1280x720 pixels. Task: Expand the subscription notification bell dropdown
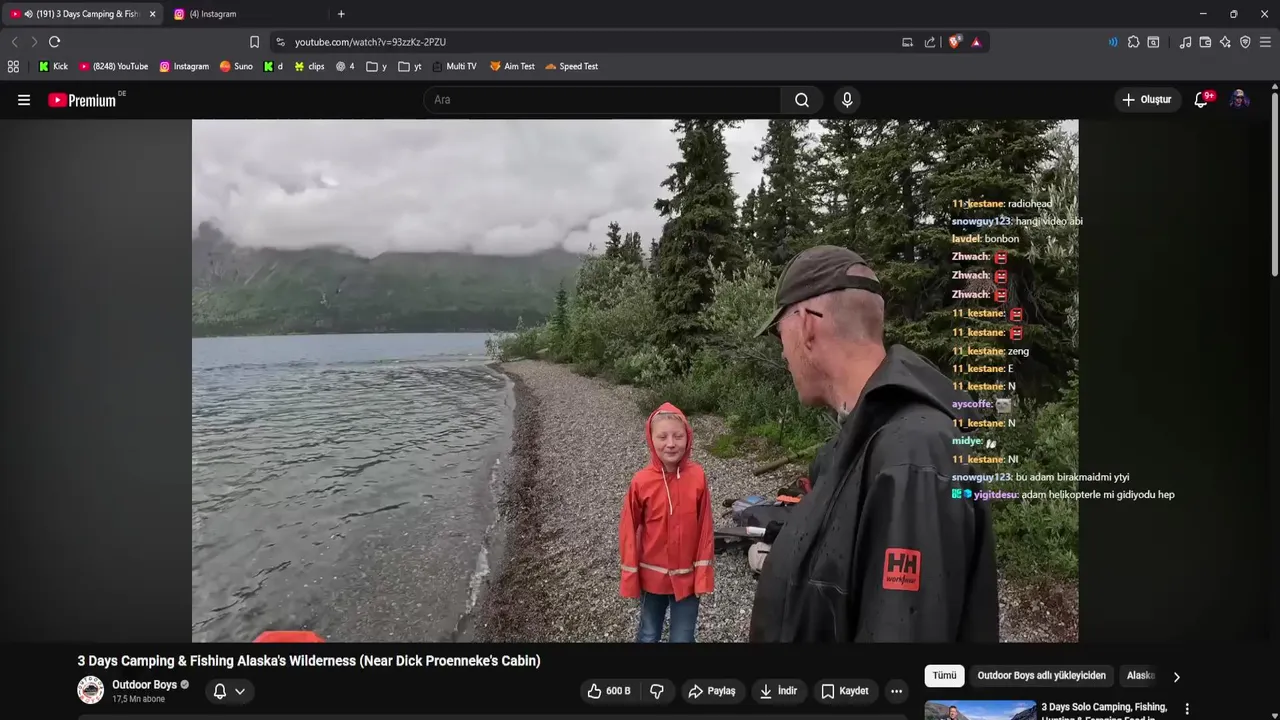pyautogui.click(x=229, y=691)
